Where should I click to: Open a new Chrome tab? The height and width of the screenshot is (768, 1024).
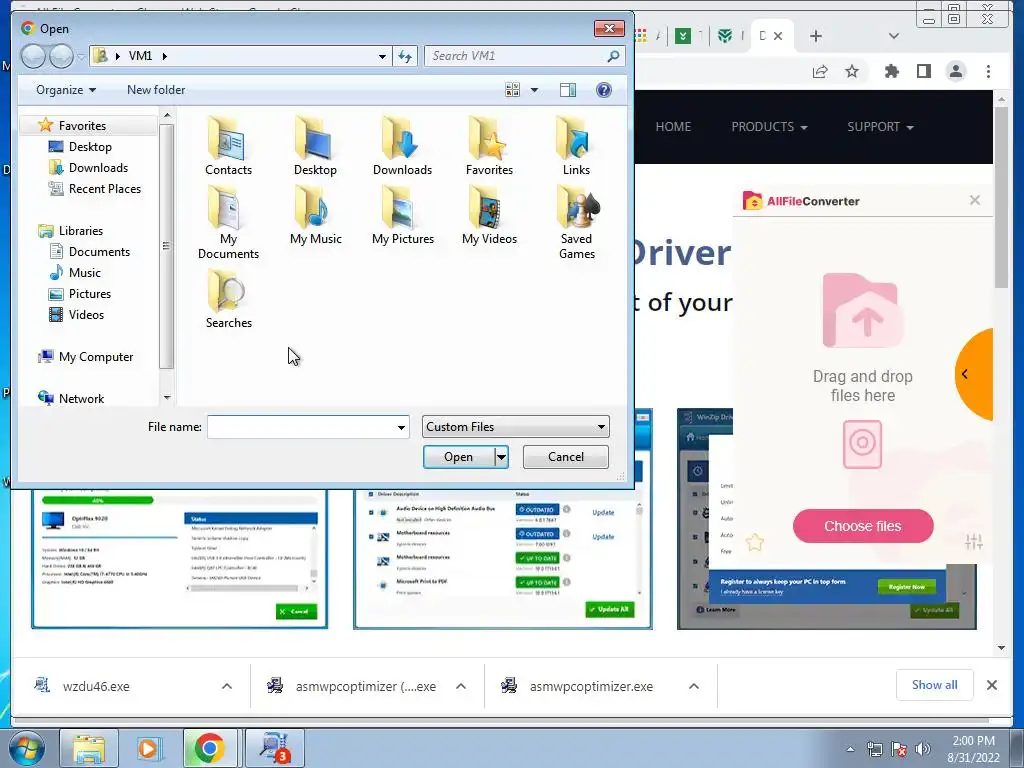816,36
